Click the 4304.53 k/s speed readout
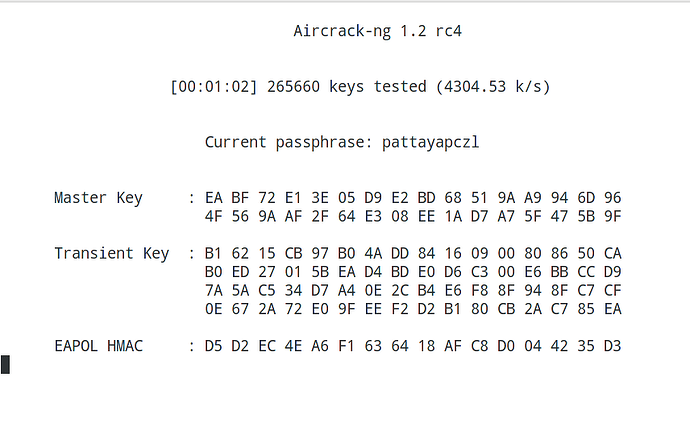This screenshot has width=690, height=427. coord(493,87)
